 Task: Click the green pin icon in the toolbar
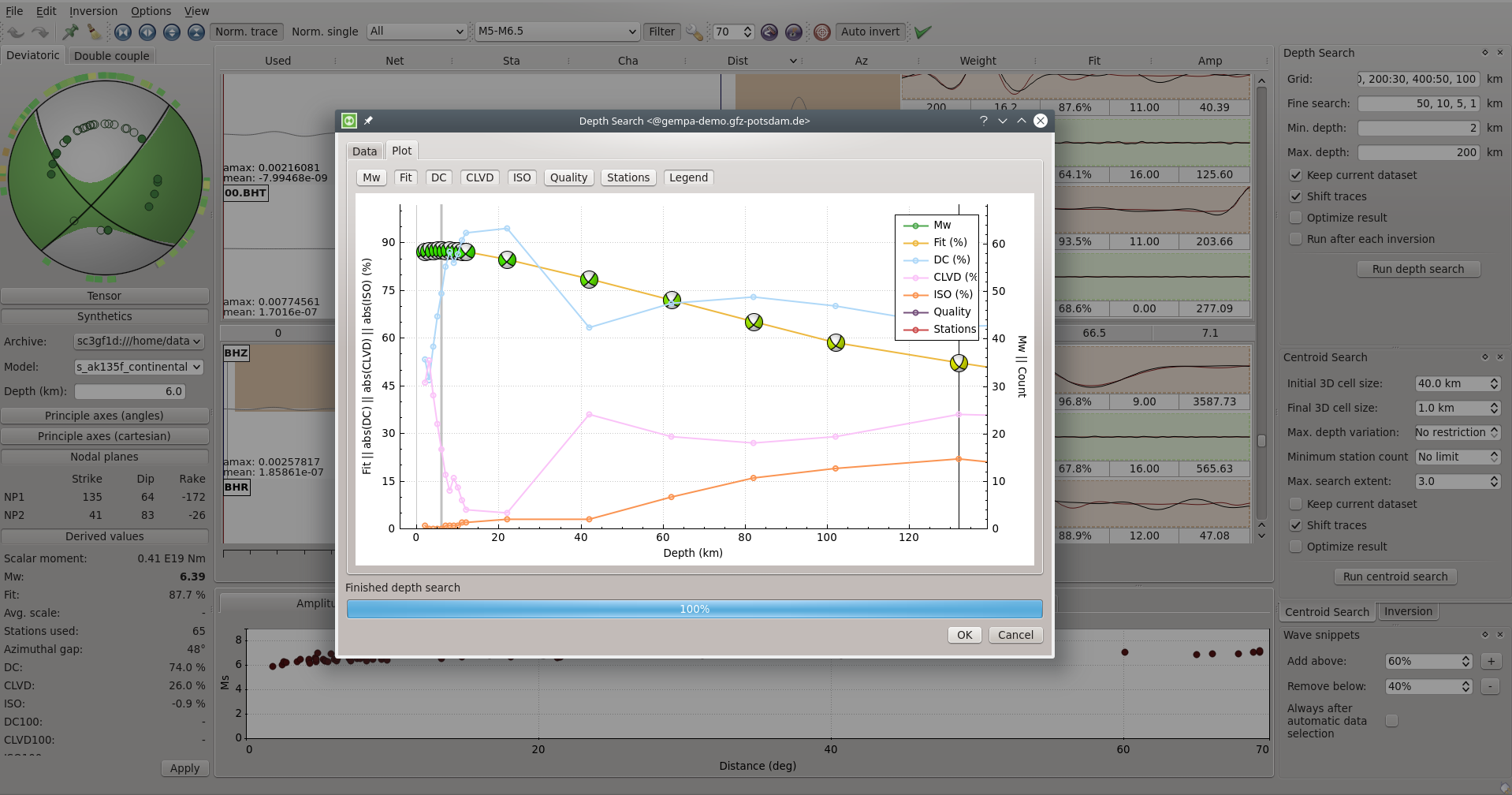coord(70,32)
